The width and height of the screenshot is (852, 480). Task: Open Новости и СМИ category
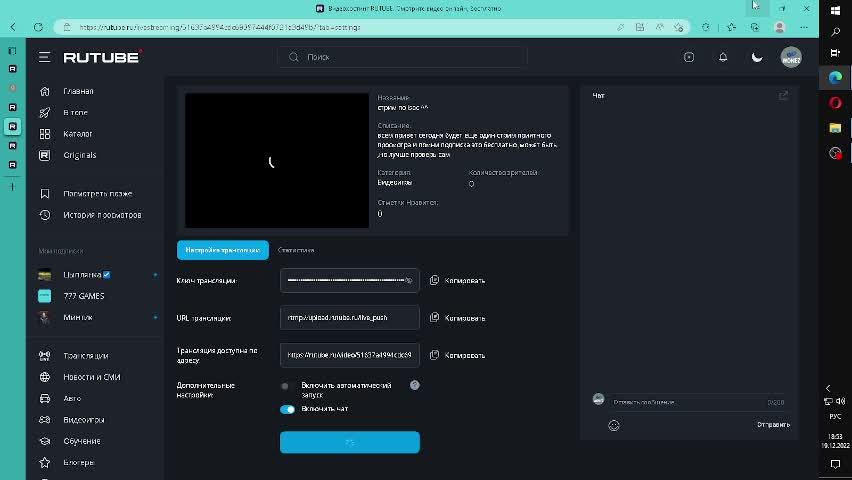[91, 377]
